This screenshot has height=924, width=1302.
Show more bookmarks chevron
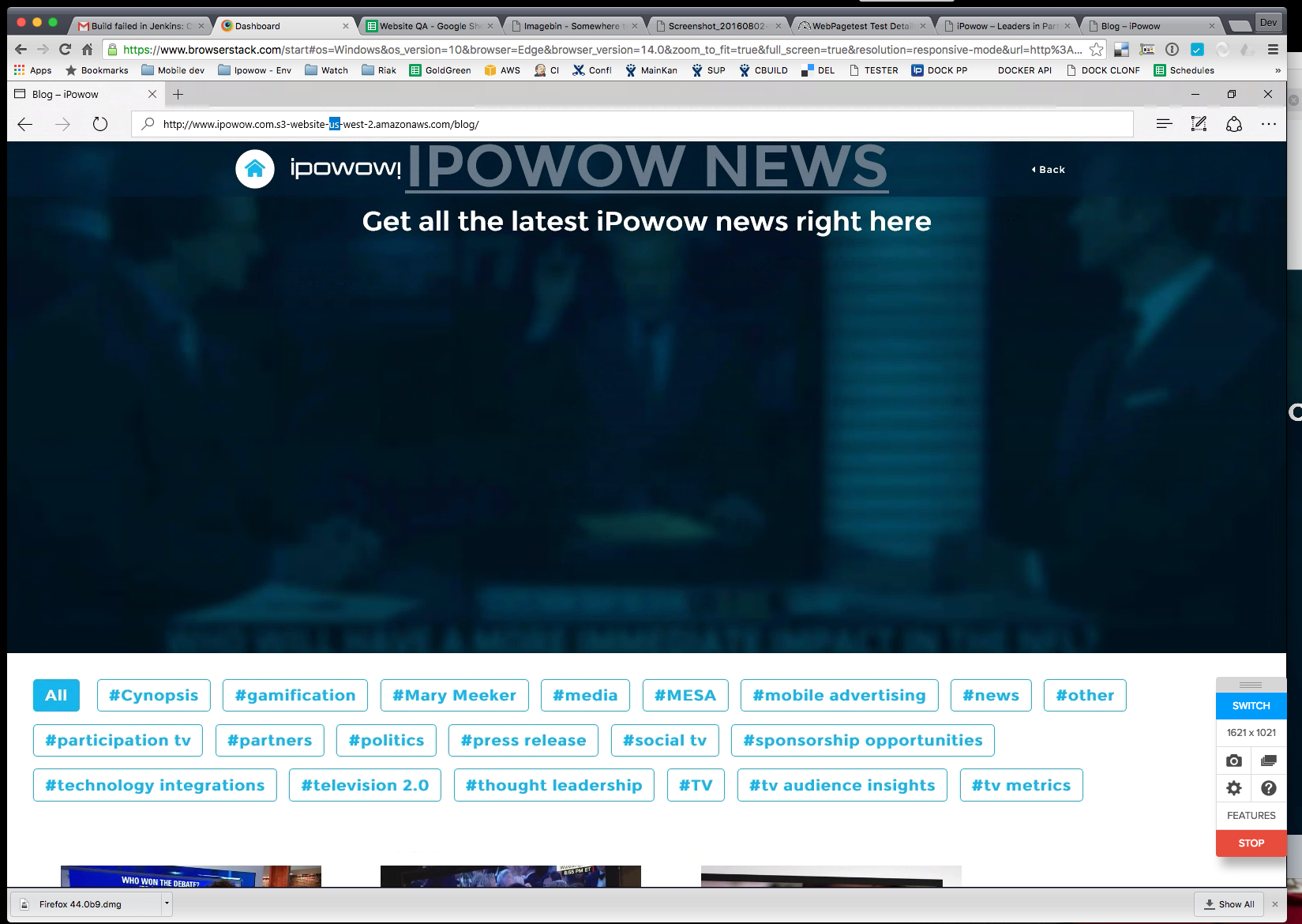tap(1278, 70)
